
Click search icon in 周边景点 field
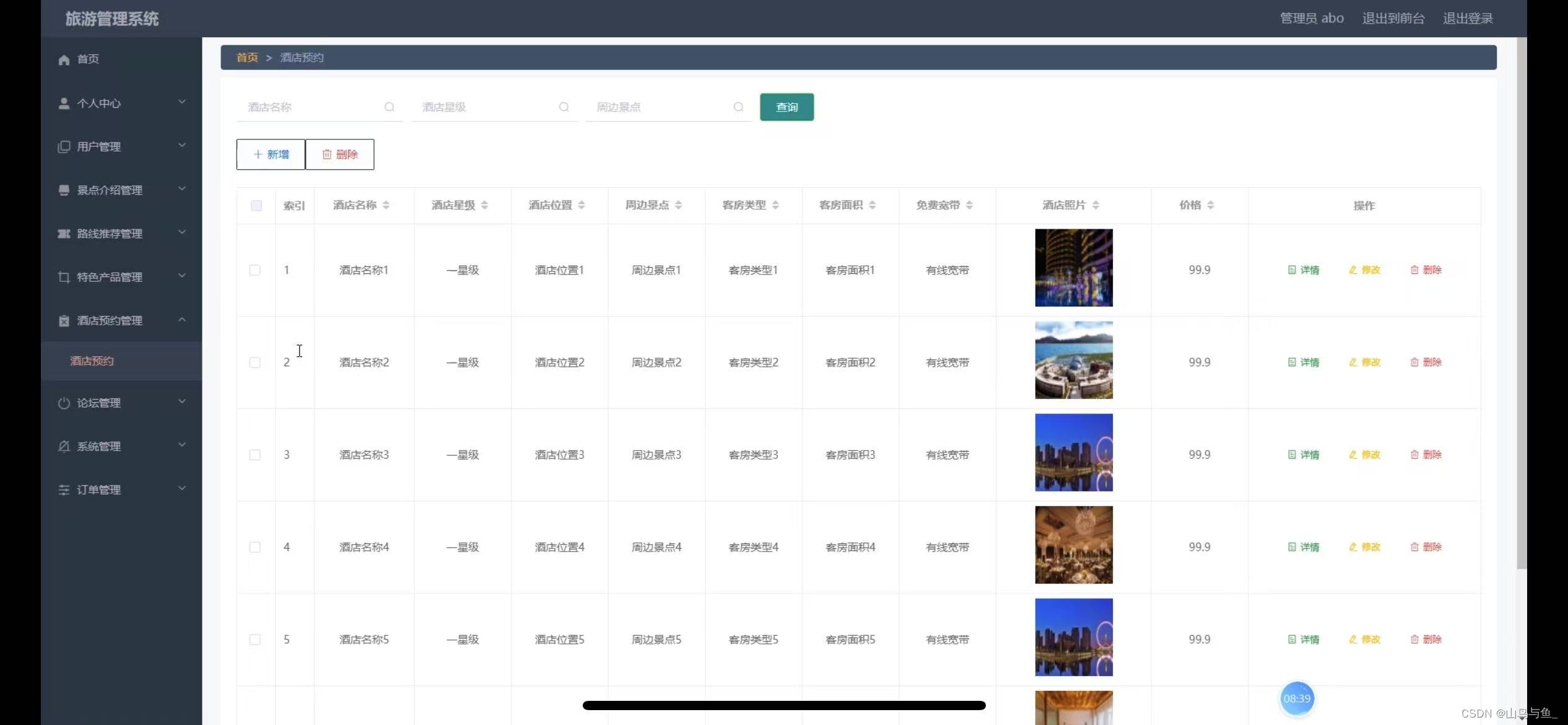point(738,107)
